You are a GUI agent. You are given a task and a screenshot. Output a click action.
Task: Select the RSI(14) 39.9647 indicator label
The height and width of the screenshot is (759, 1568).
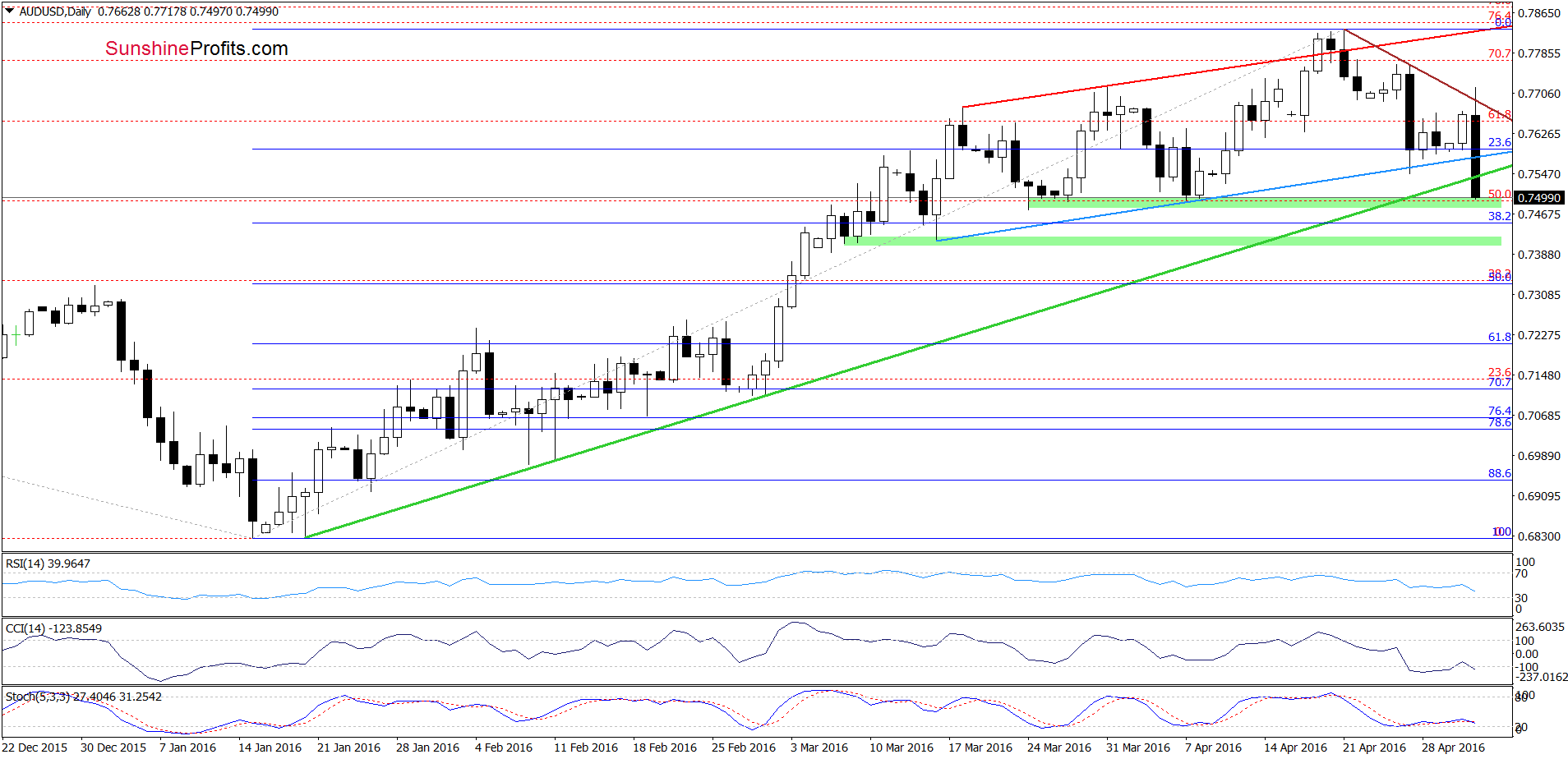point(48,563)
